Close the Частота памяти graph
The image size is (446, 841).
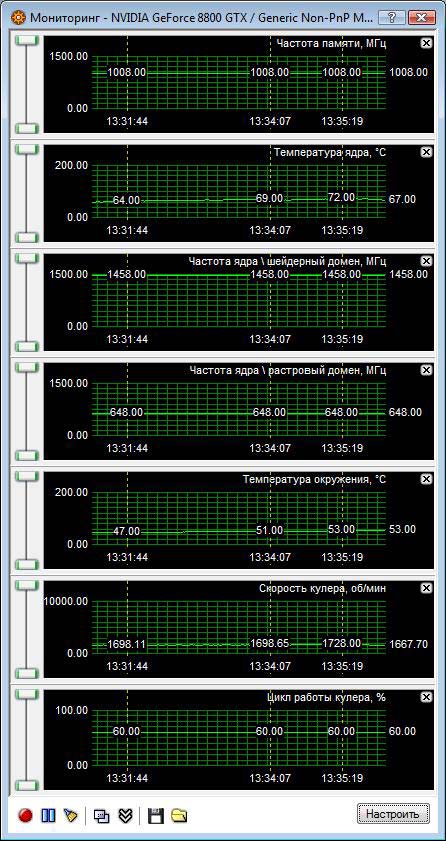(426, 43)
